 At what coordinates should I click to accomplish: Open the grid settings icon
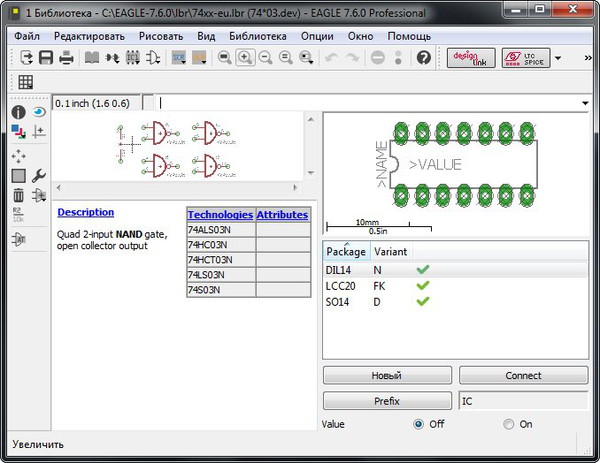[x=26, y=82]
